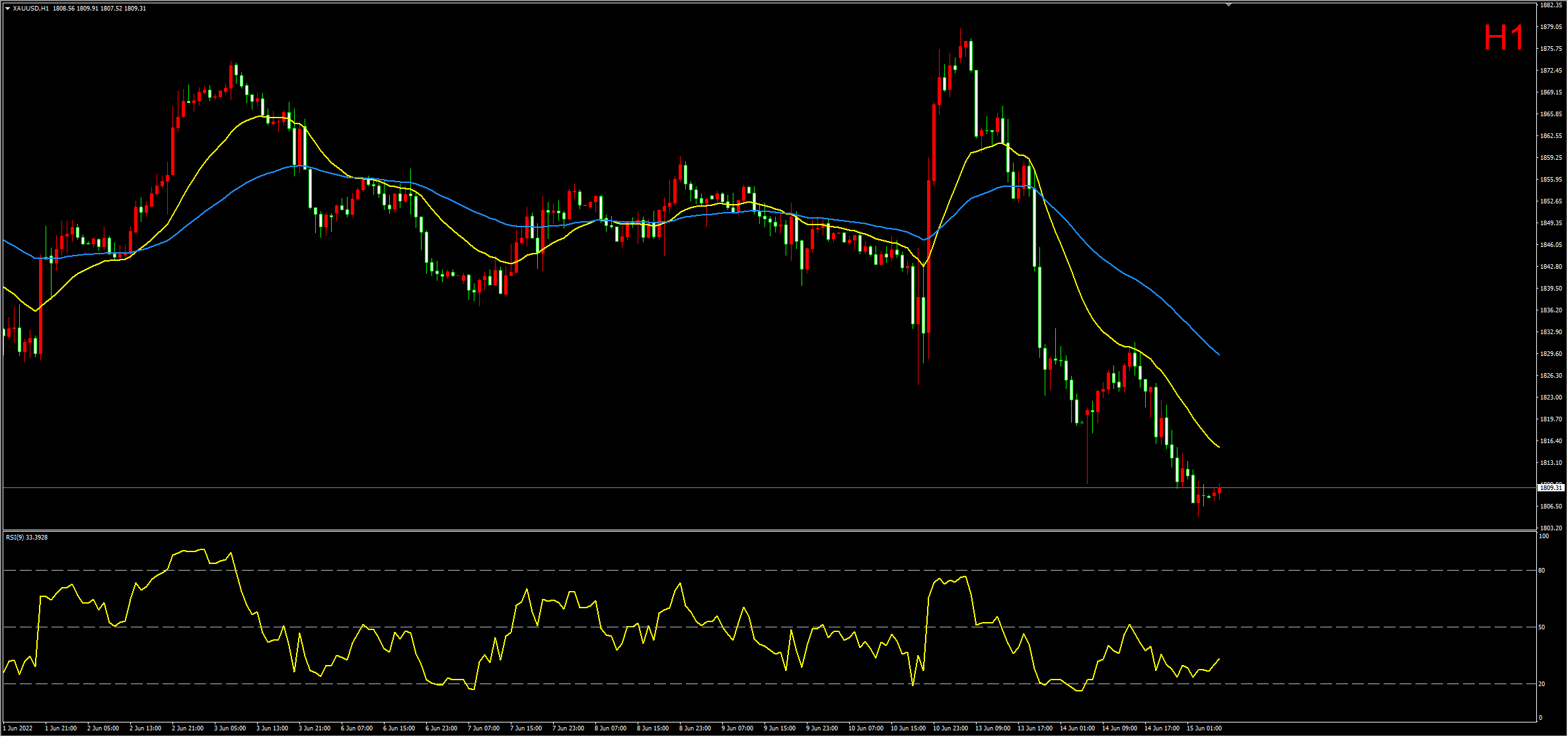
Task: Click the 1803.20 price scale value
Action: click(1551, 528)
